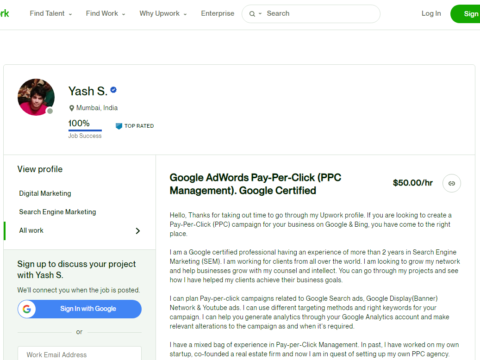Expand All work with chevron arrow
Image resolution: width=480 pixels, height=360 pixels.
pos(138,231)
